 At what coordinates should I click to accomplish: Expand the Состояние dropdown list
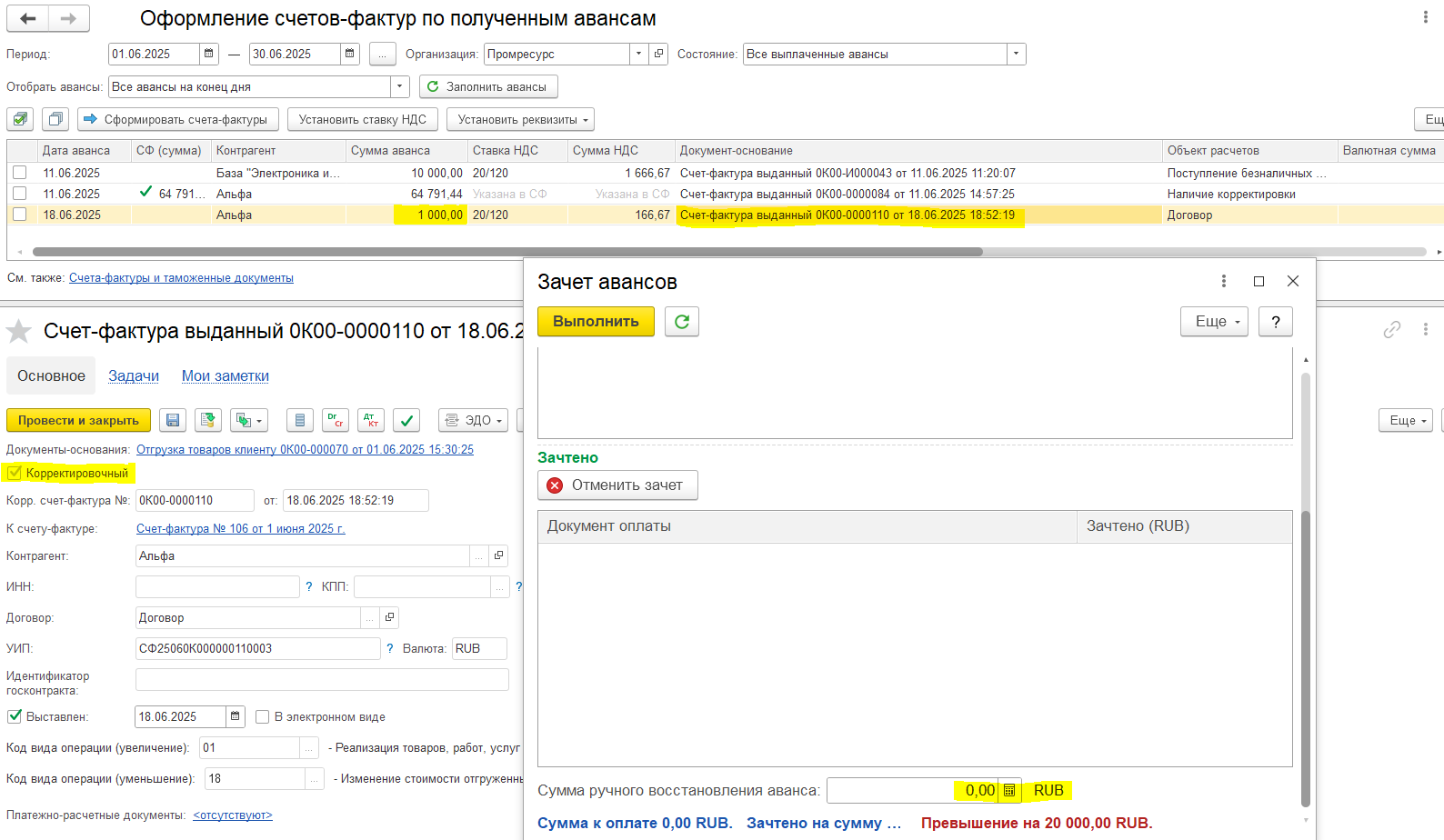(1016, 54)
